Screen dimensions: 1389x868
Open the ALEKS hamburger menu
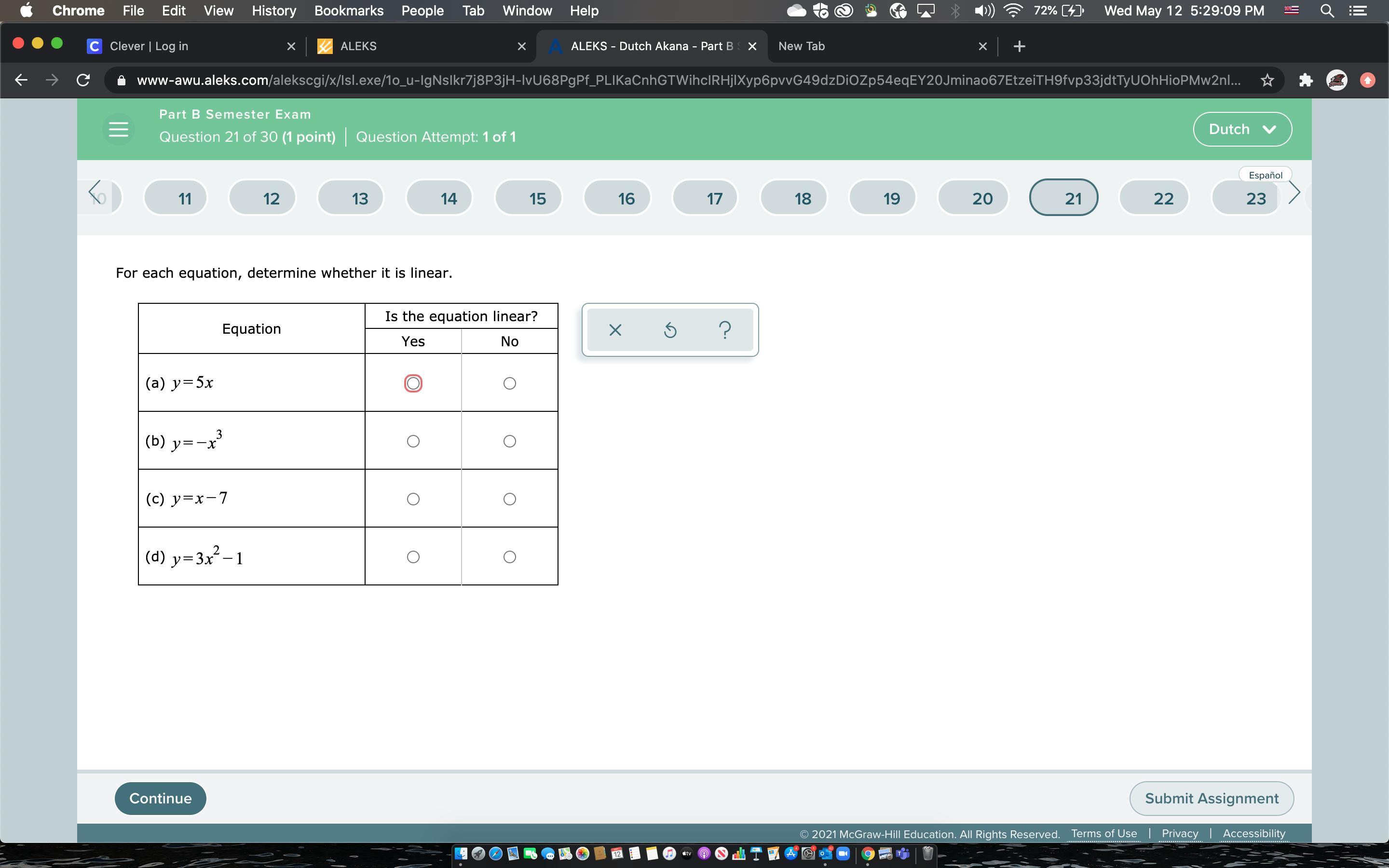click(118, 129)
